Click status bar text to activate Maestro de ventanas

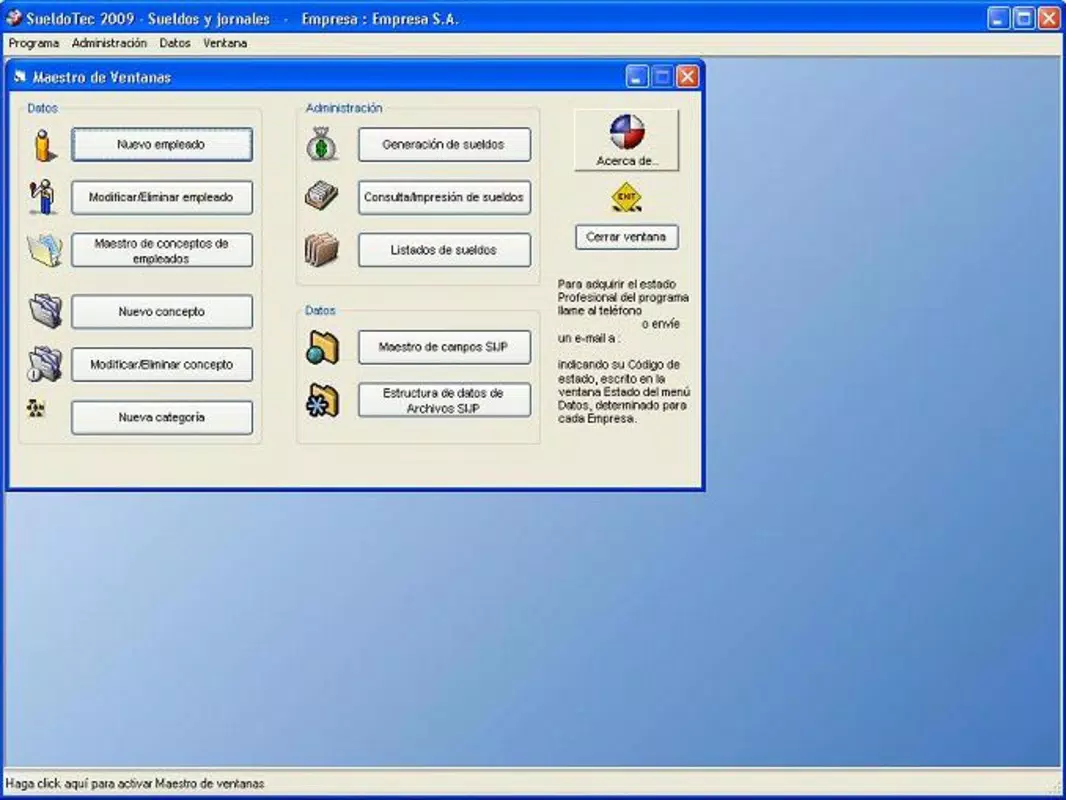pyautogui.click(x=135, y=784)
